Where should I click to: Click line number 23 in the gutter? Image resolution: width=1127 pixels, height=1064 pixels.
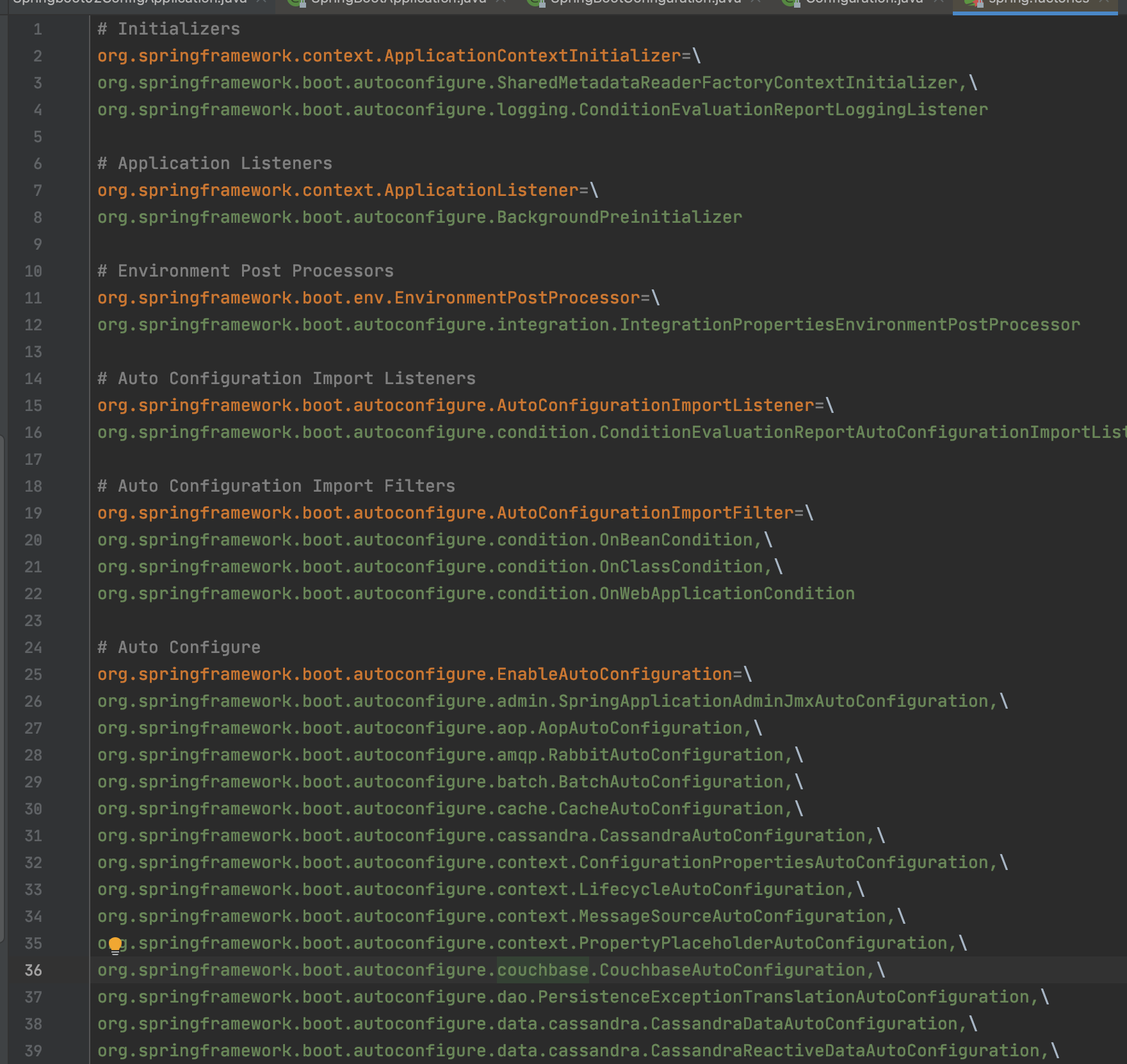point(33,620)
